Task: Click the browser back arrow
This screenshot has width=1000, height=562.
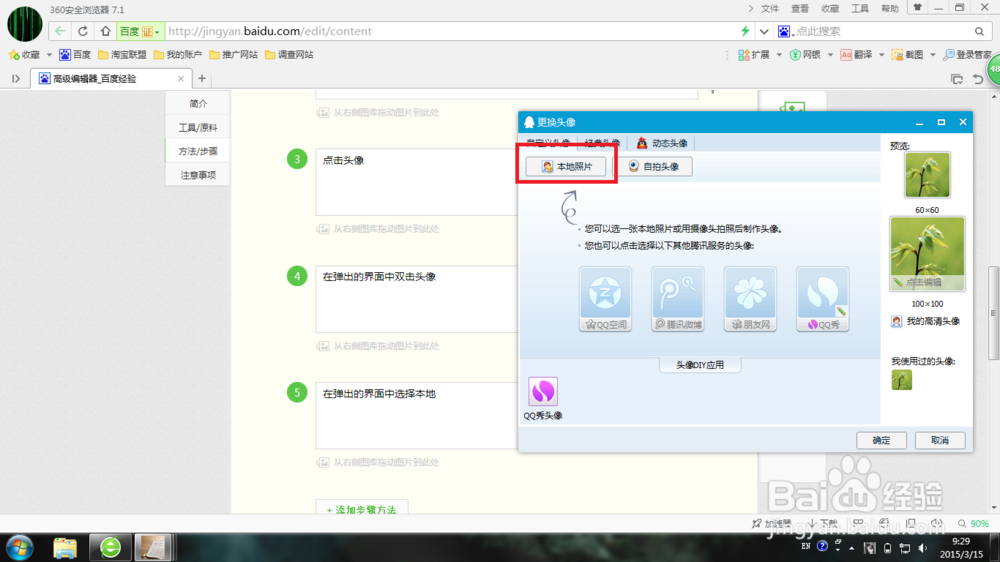Action: pyautogui.click(x=60, y=31)
